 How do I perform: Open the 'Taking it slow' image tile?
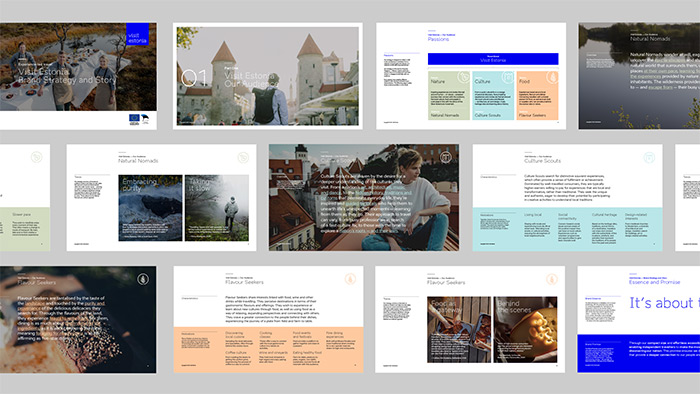[x=217, y=208]
